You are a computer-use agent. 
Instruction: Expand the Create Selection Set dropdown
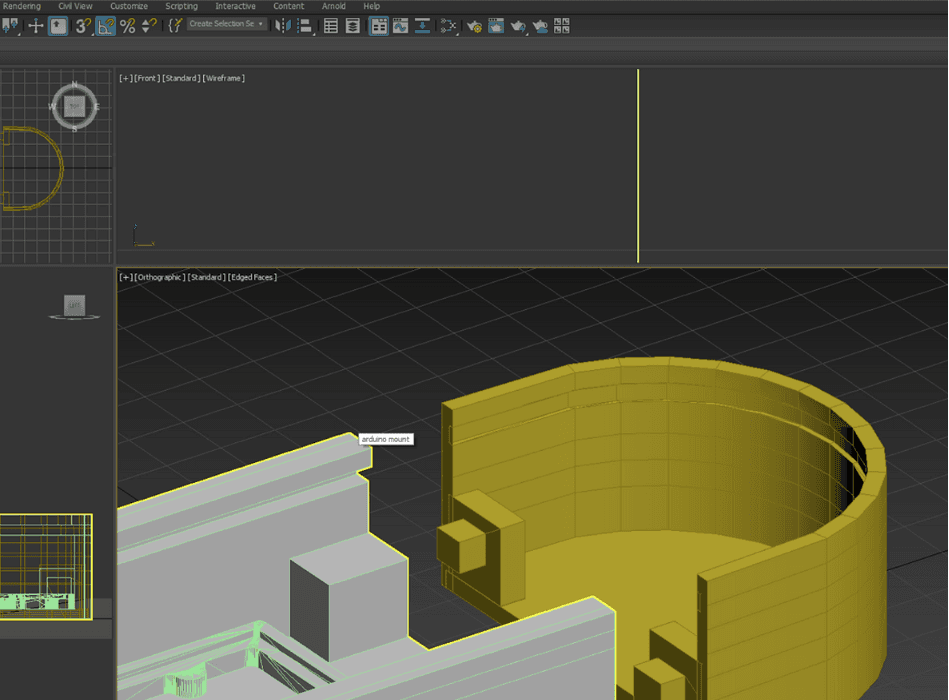(260, 24)
